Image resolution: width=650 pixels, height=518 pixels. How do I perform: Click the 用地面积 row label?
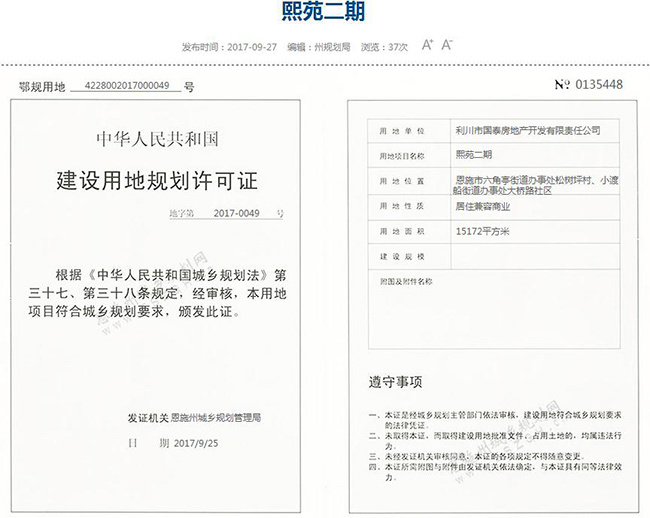pos(402,232)
